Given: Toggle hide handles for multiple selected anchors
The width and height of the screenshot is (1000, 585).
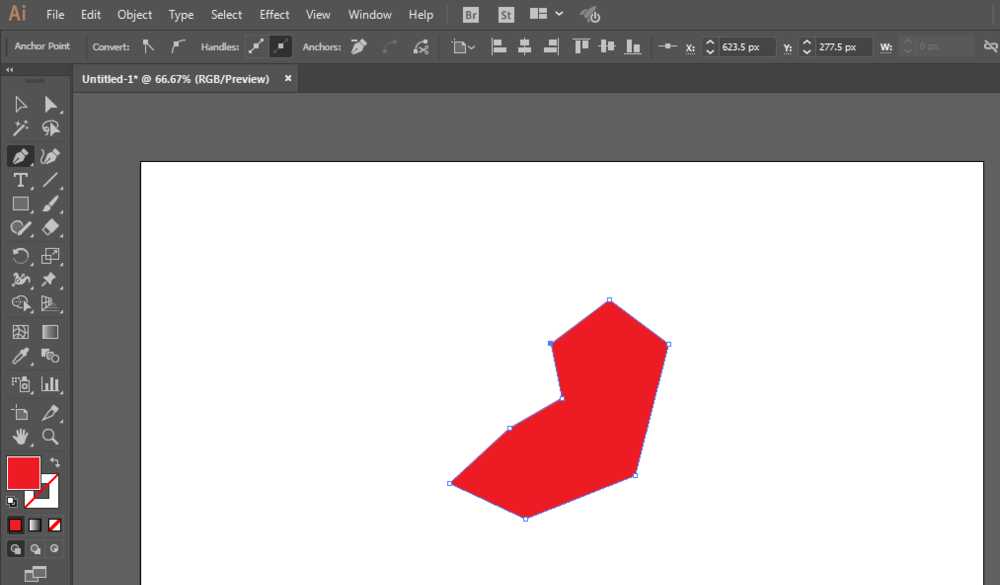Looking at the screenshot, I should pos(281,46).
